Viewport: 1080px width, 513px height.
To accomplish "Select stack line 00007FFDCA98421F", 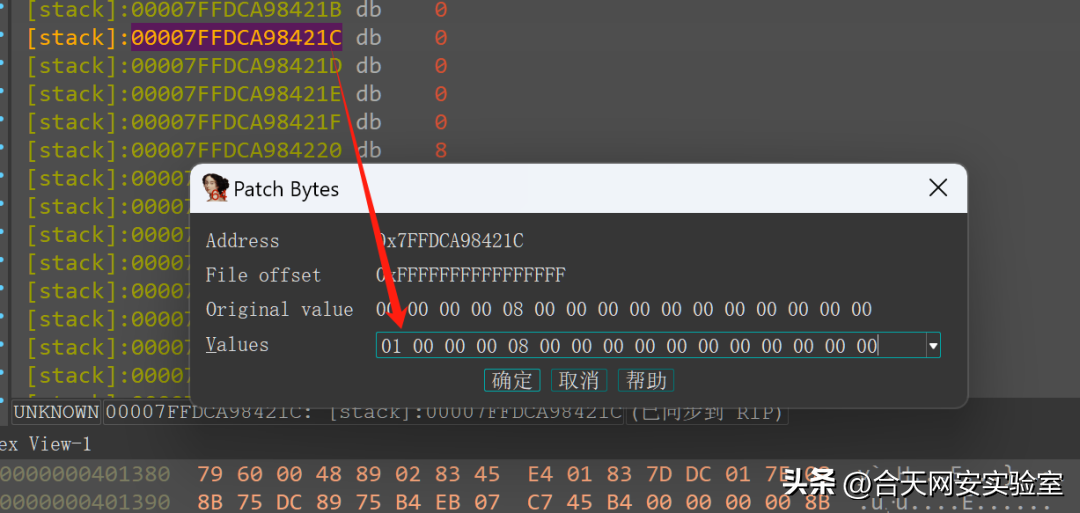I will click(x=236, y=122).
